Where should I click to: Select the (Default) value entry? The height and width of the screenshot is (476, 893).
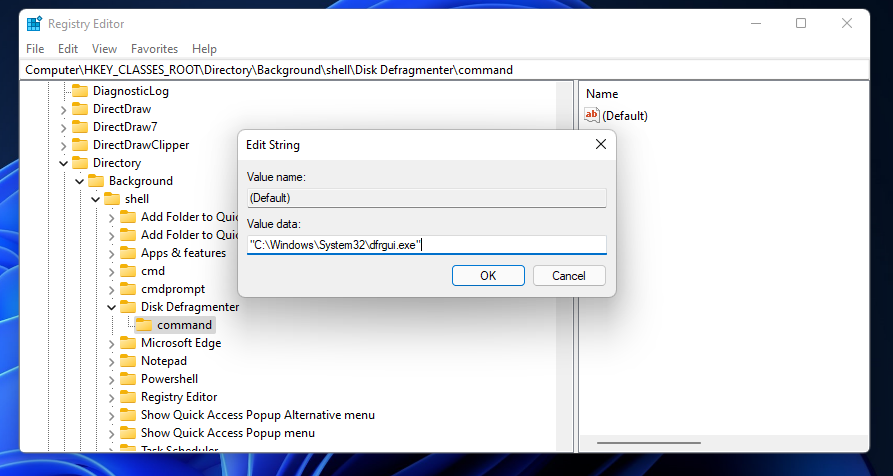[625, 116]
